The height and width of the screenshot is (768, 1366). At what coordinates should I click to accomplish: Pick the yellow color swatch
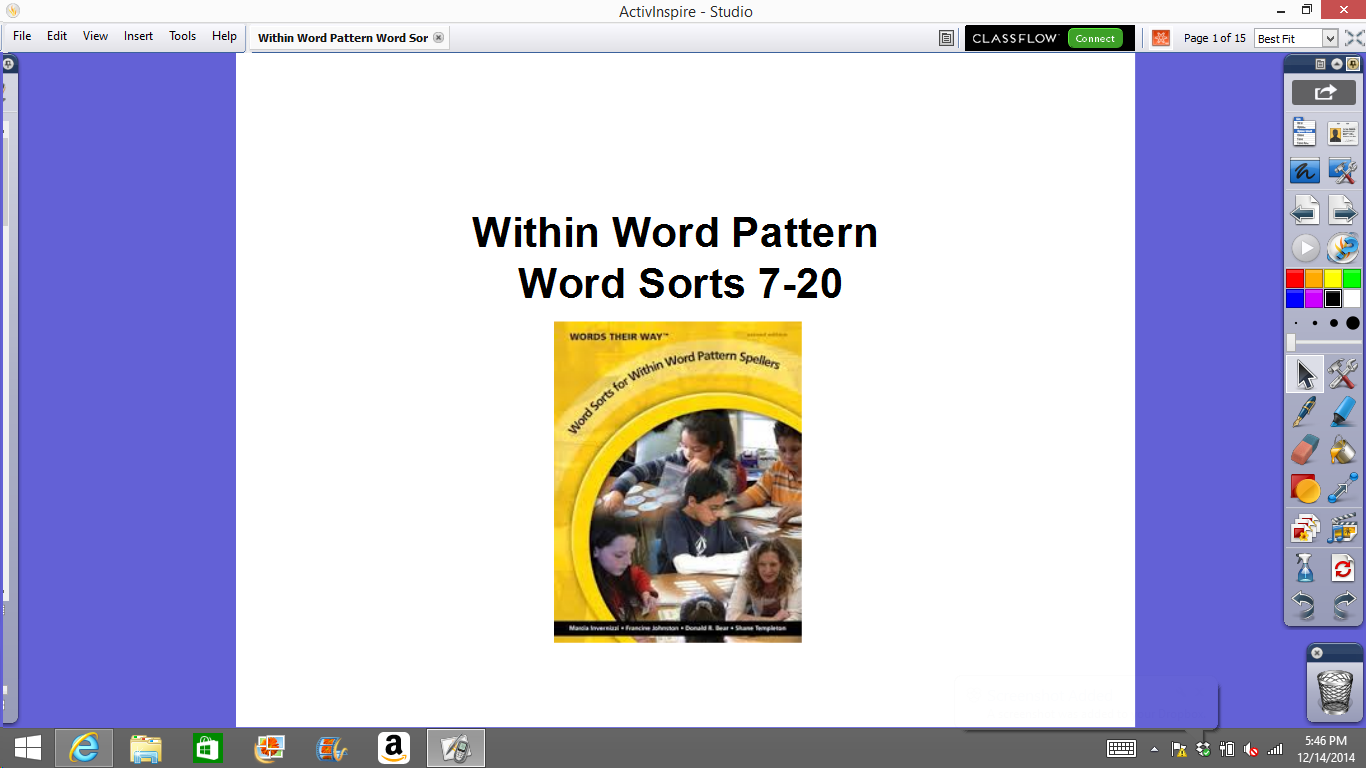point(1333,279)
